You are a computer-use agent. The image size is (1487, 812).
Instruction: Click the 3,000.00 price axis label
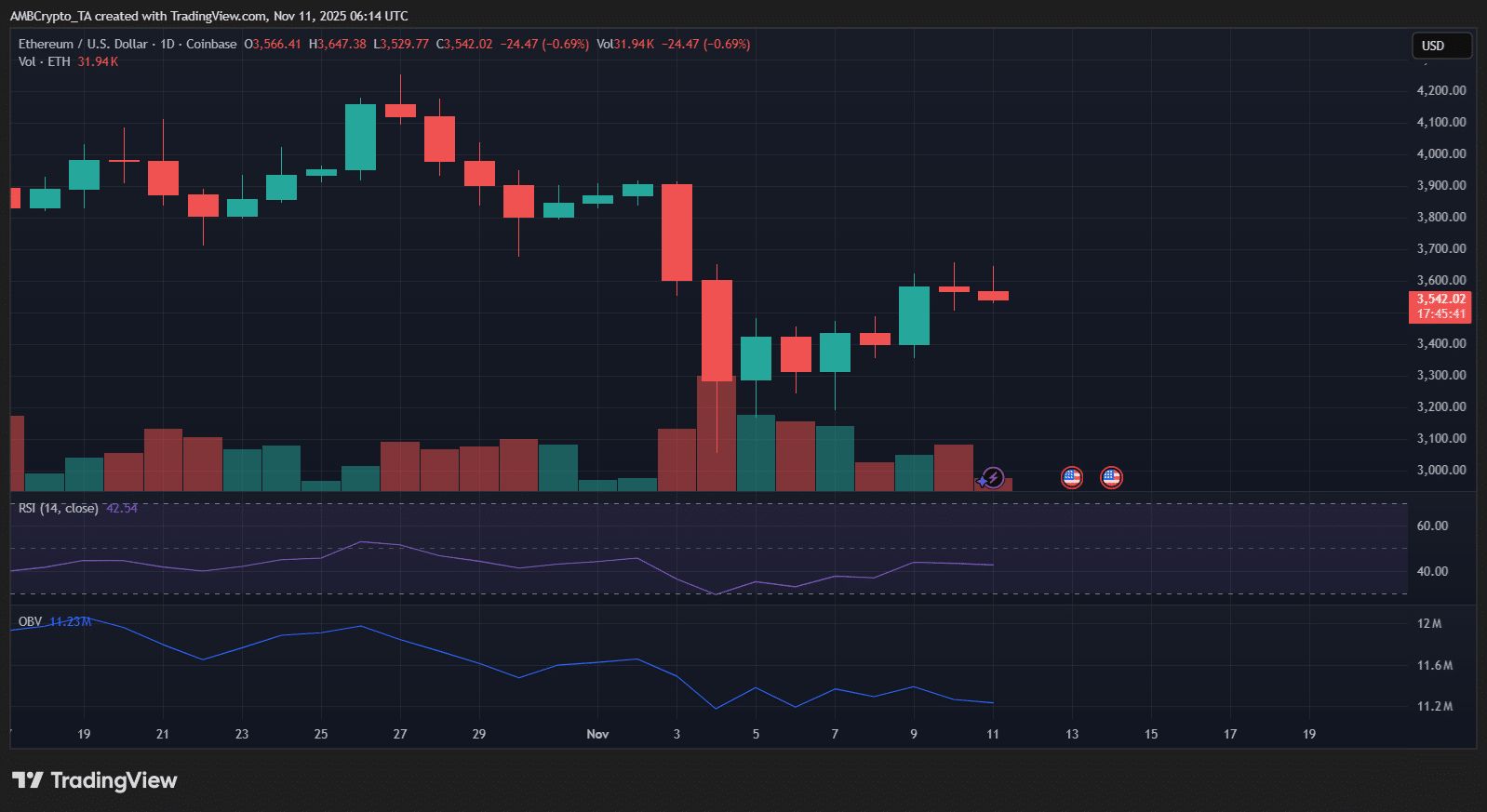[x=1440, y=470]
